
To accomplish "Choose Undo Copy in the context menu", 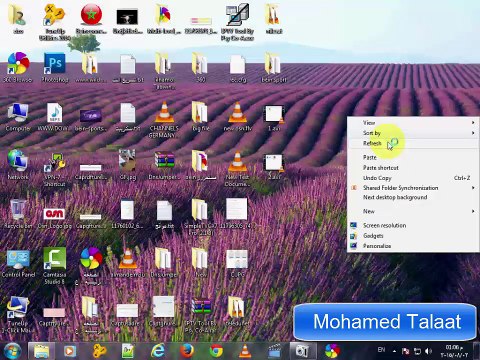I will click(x=413, y=178).
